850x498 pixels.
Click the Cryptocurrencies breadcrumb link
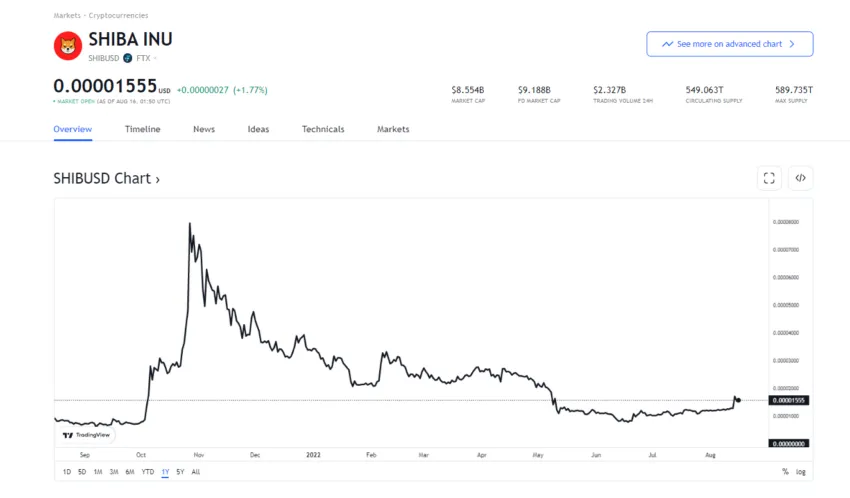tap(118, 15)
